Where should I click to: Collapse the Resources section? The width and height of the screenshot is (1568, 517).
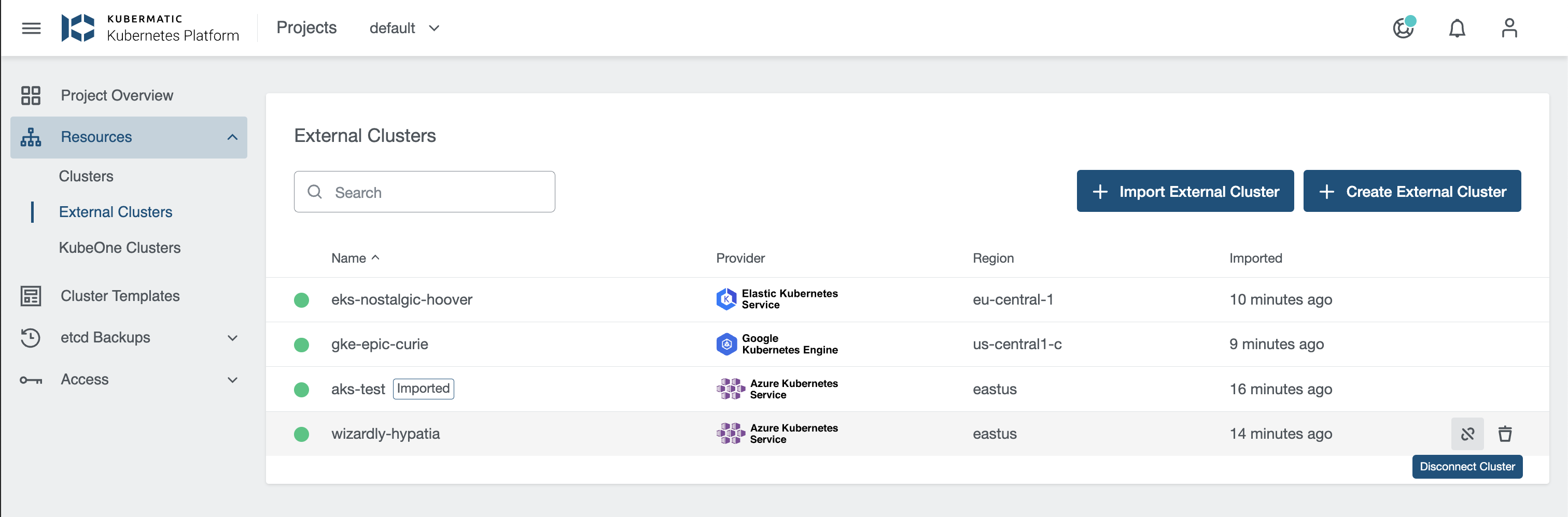pyautogui.click(x=231, y=137)
